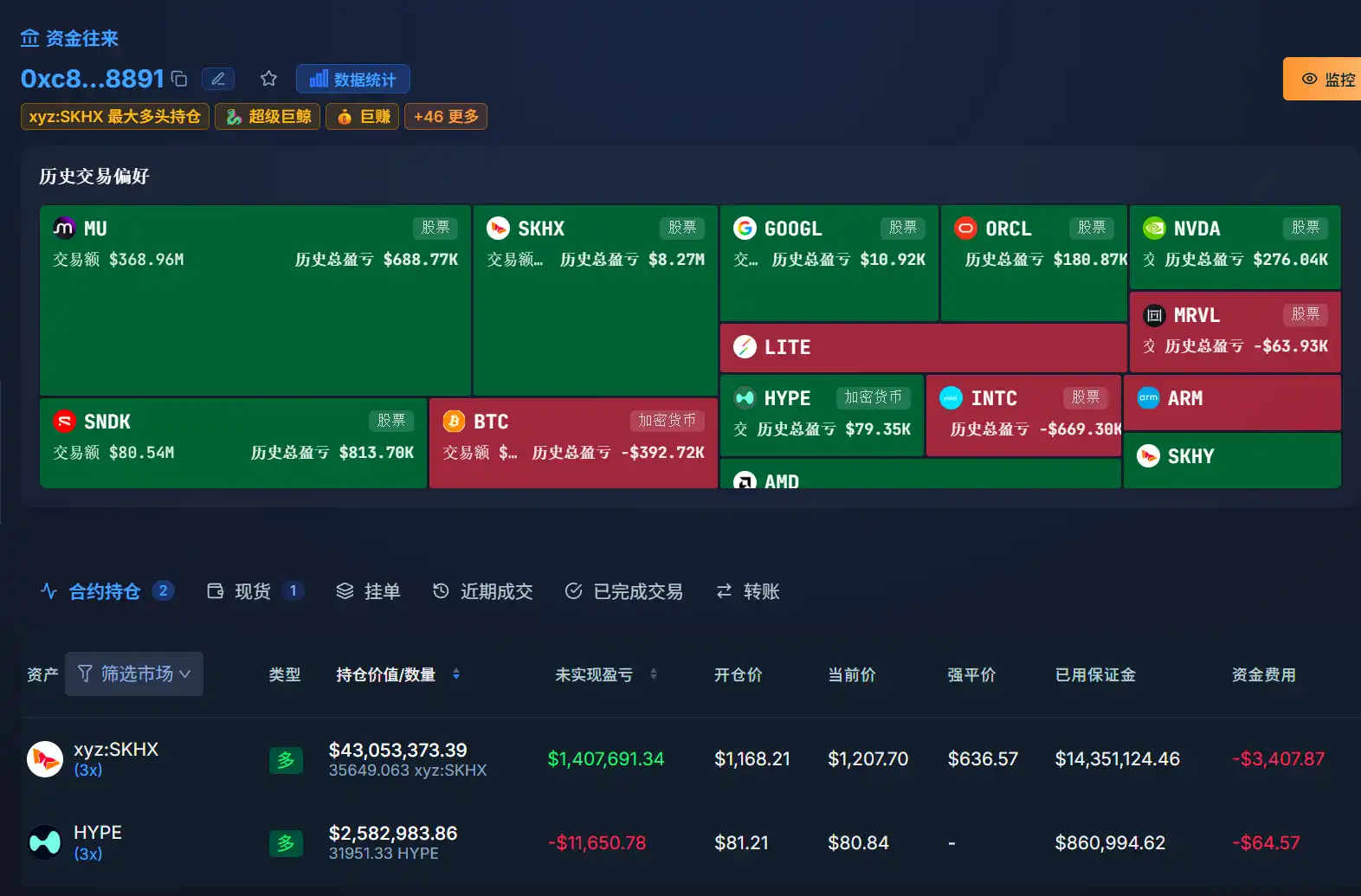Switch to the 合约持仓 tab
Screen dimensions: 1361x896
(x=107, y=591)
